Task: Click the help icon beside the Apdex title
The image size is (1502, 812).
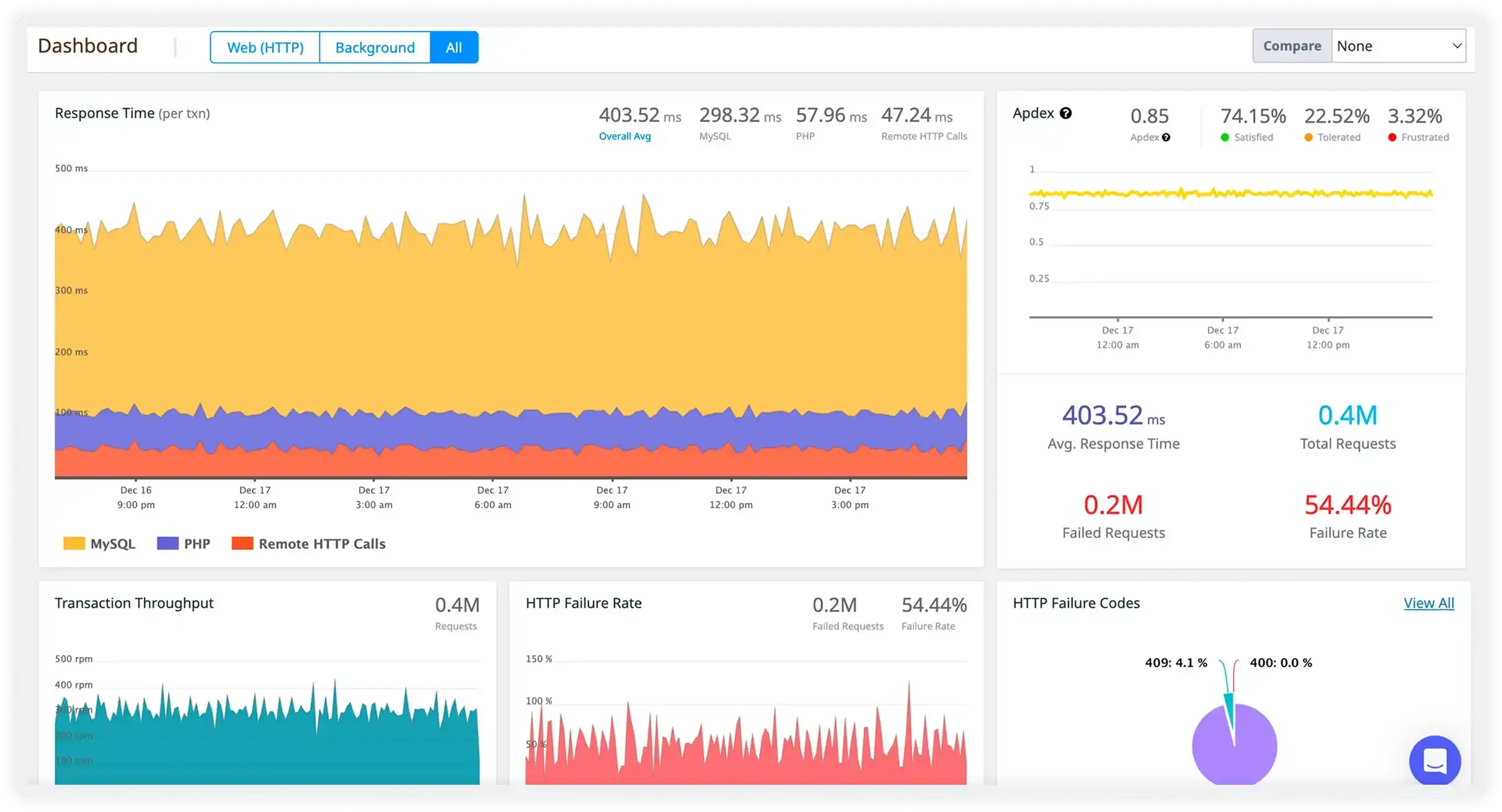Action: (x=1065, y=113)
